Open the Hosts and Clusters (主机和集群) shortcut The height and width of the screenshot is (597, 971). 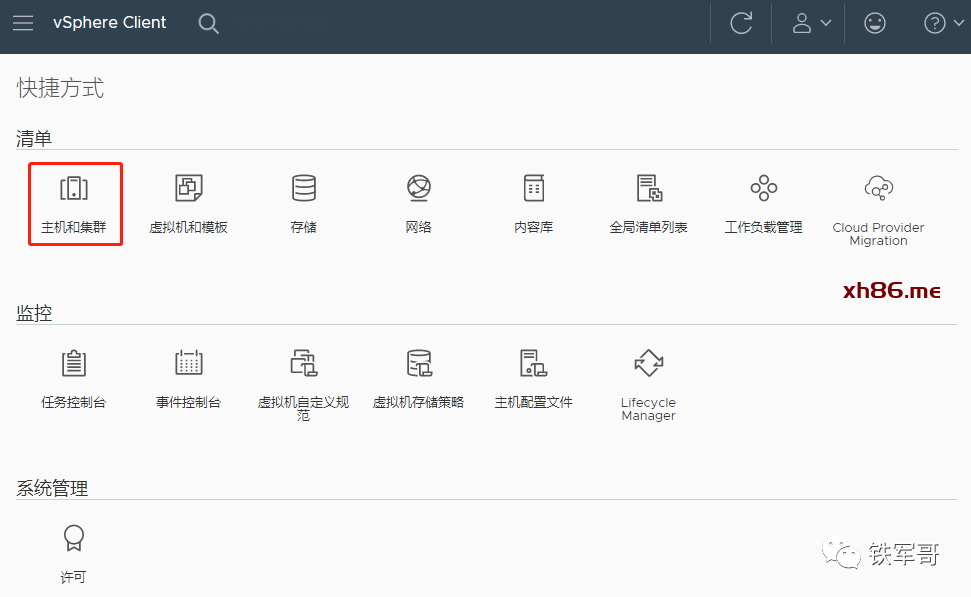point(74,189)
